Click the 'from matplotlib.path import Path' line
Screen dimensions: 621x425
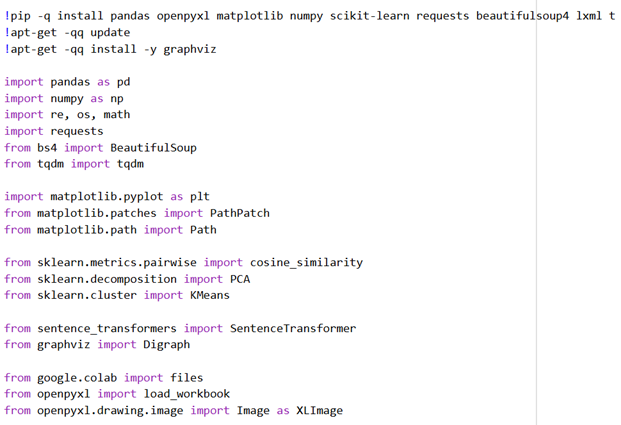tap(110, 230)
